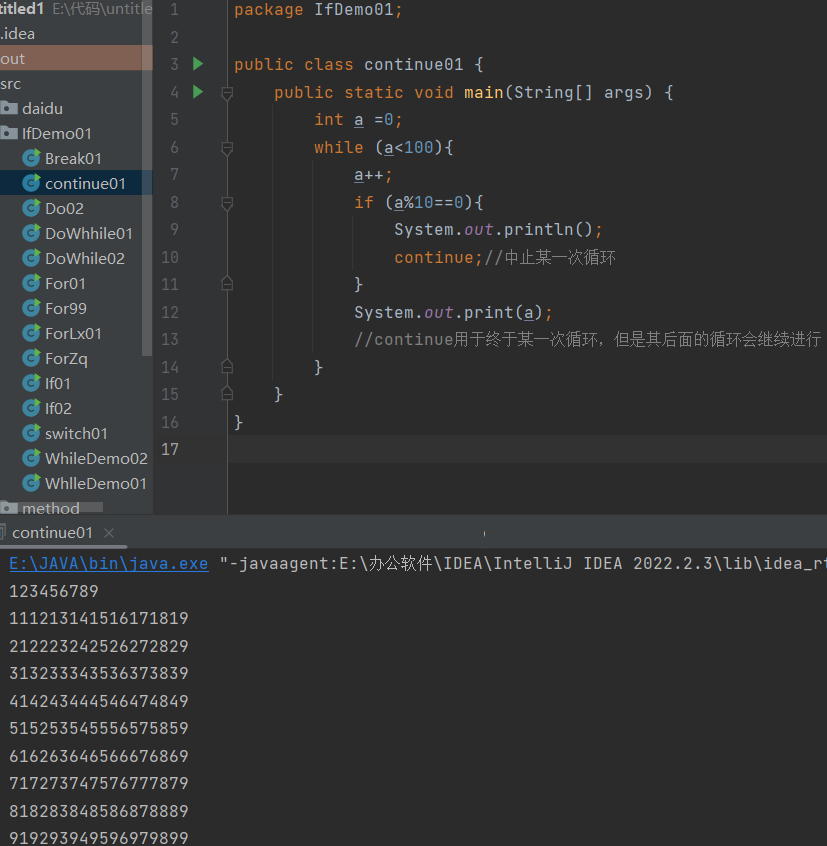Collapse the if block fold marker
The width and height of the screenshot is (827, 846).
(227, 203)
